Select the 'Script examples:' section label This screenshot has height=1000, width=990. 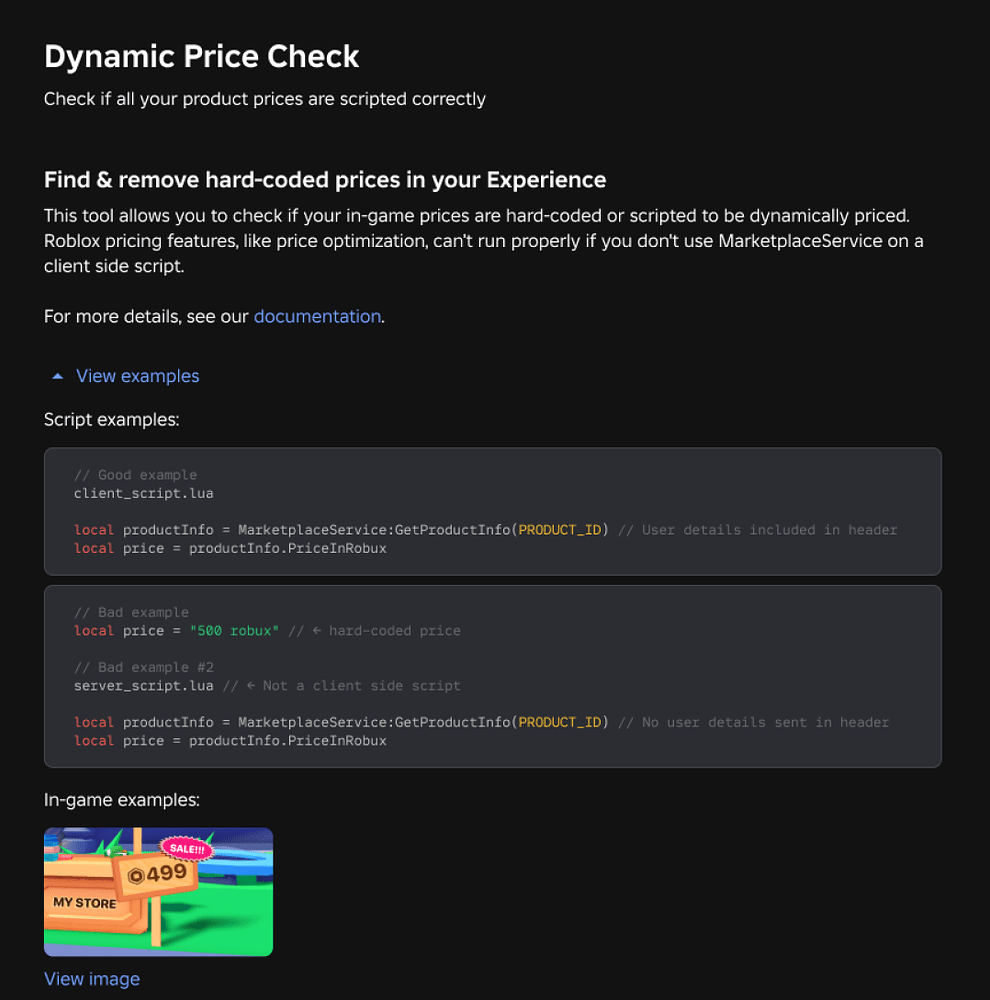pyautogui.click(x=111, y=419)
